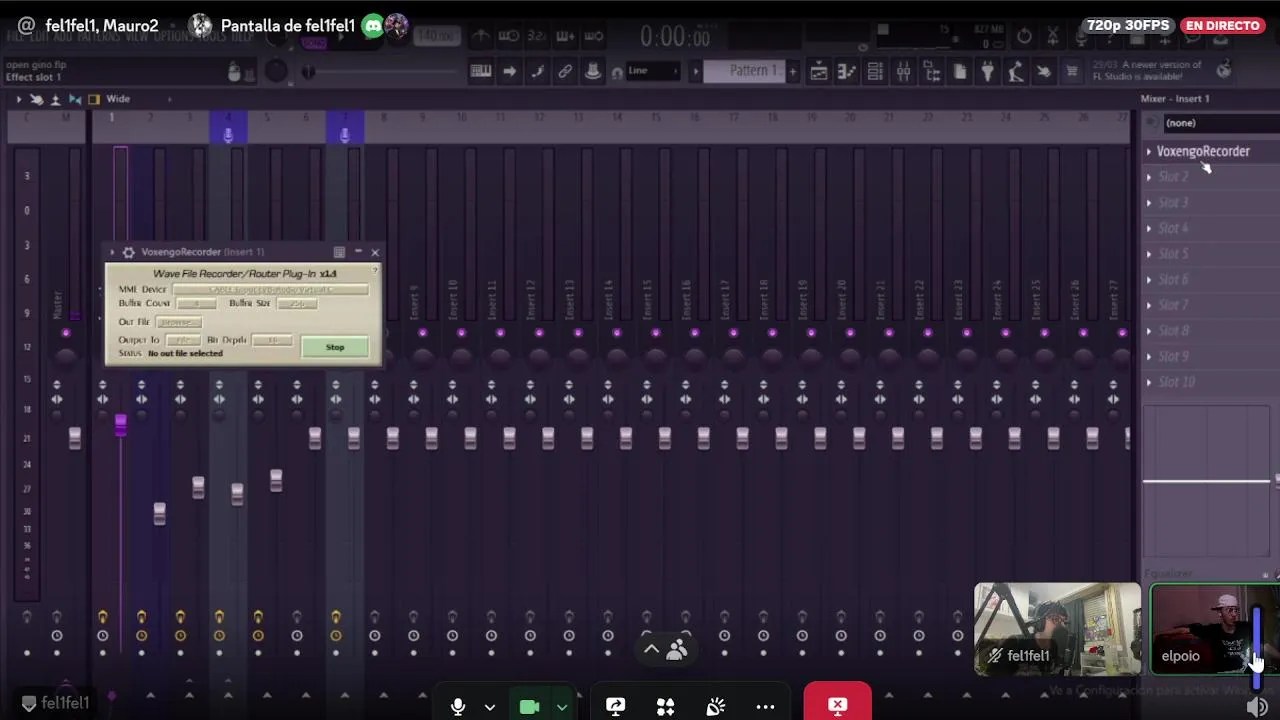This screenshot has width=1280, height=720.
Task: Select mixer insert track 7 header
Action: (x=345, y=127)
